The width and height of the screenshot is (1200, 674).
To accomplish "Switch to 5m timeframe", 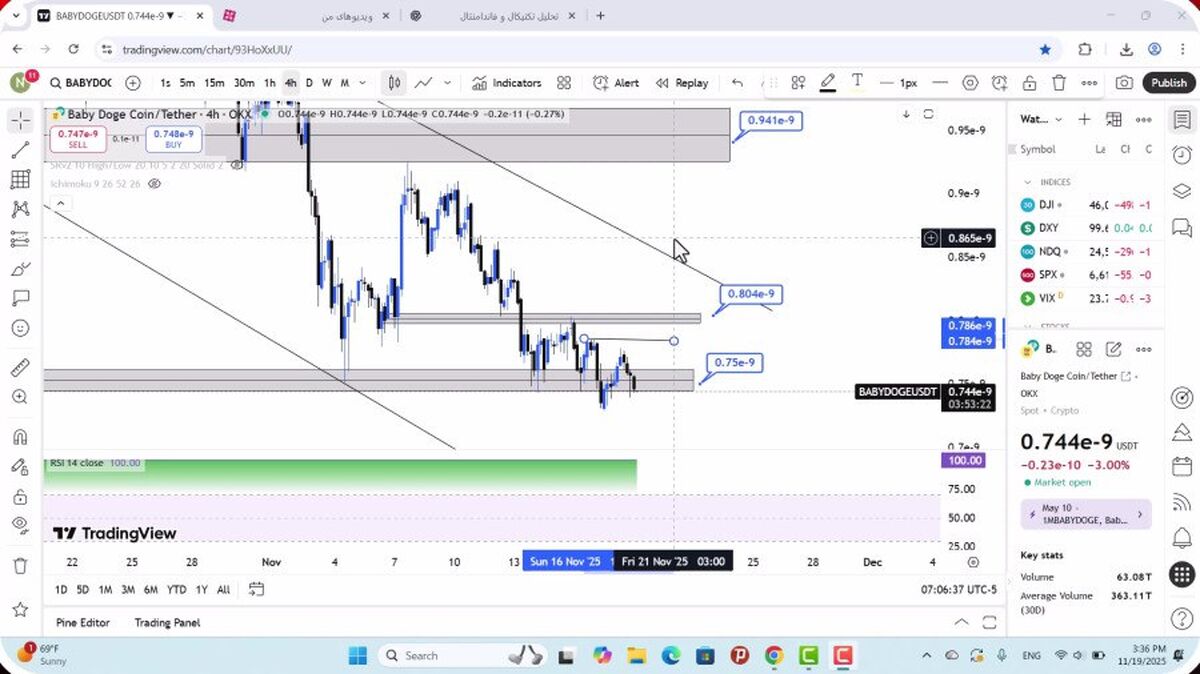I will [x=187, y=83].
